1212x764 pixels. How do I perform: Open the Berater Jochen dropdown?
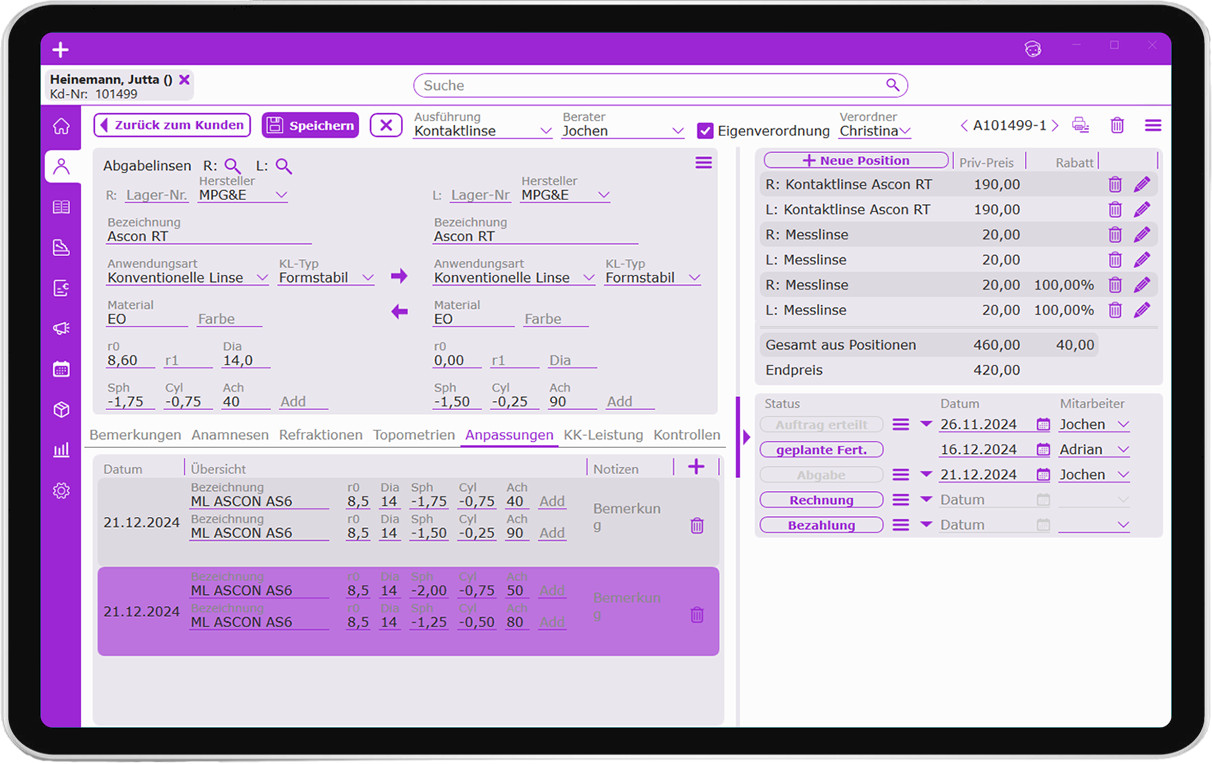(677, 131)
